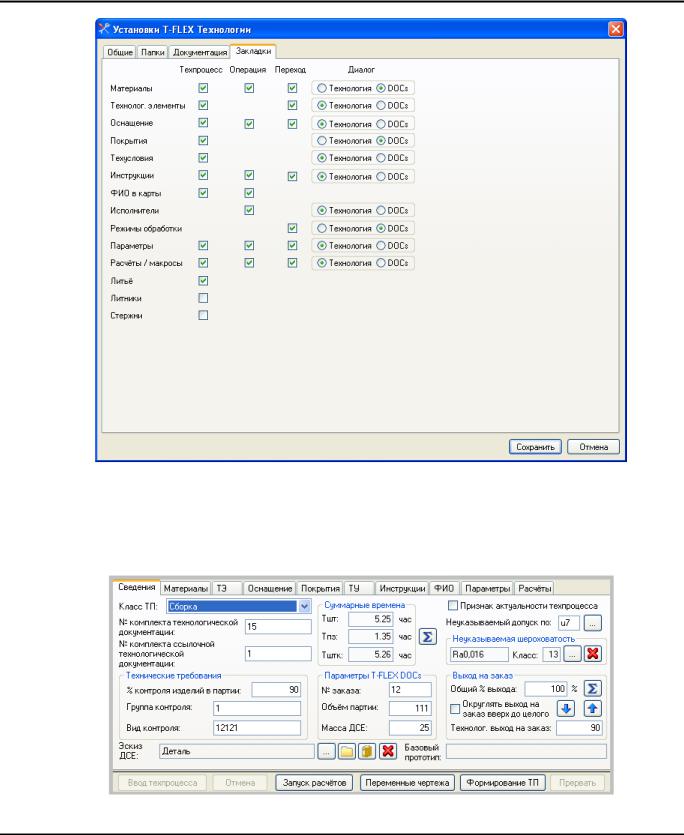Toggle ФИО в карты checkbox under Операция
Screen dimensions: 684x835
(249, 193)
